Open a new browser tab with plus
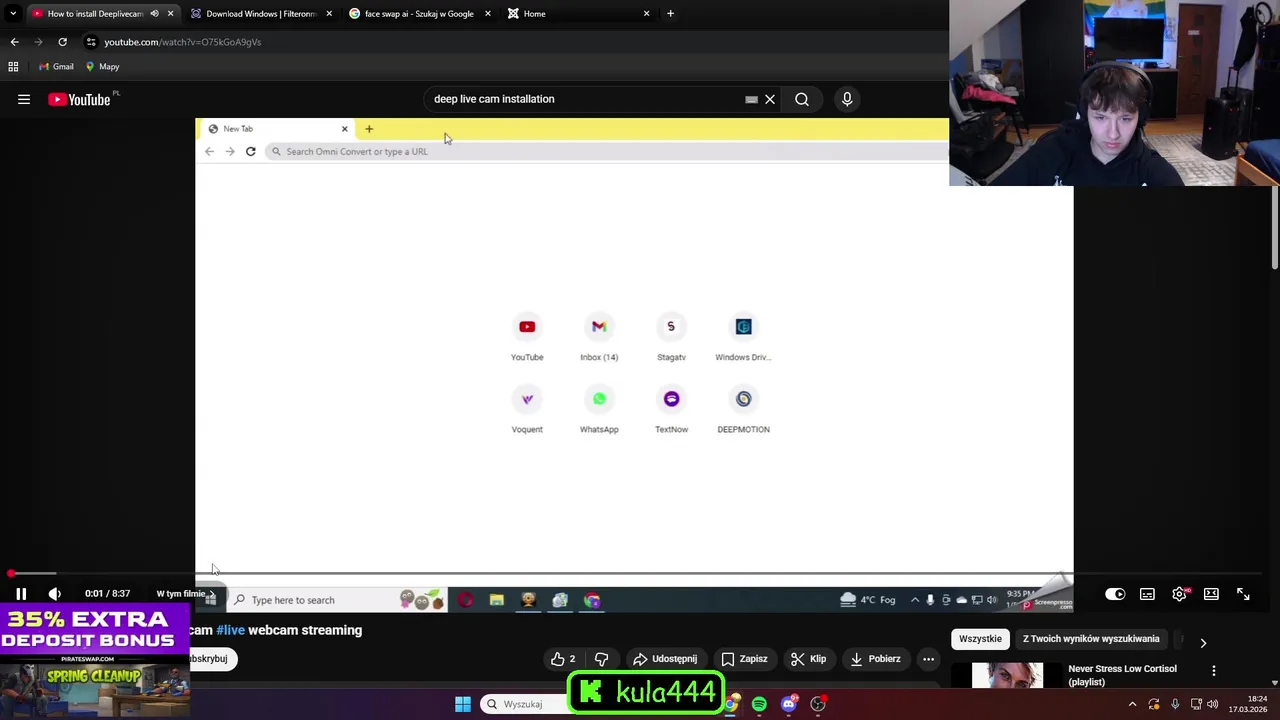 670,14
